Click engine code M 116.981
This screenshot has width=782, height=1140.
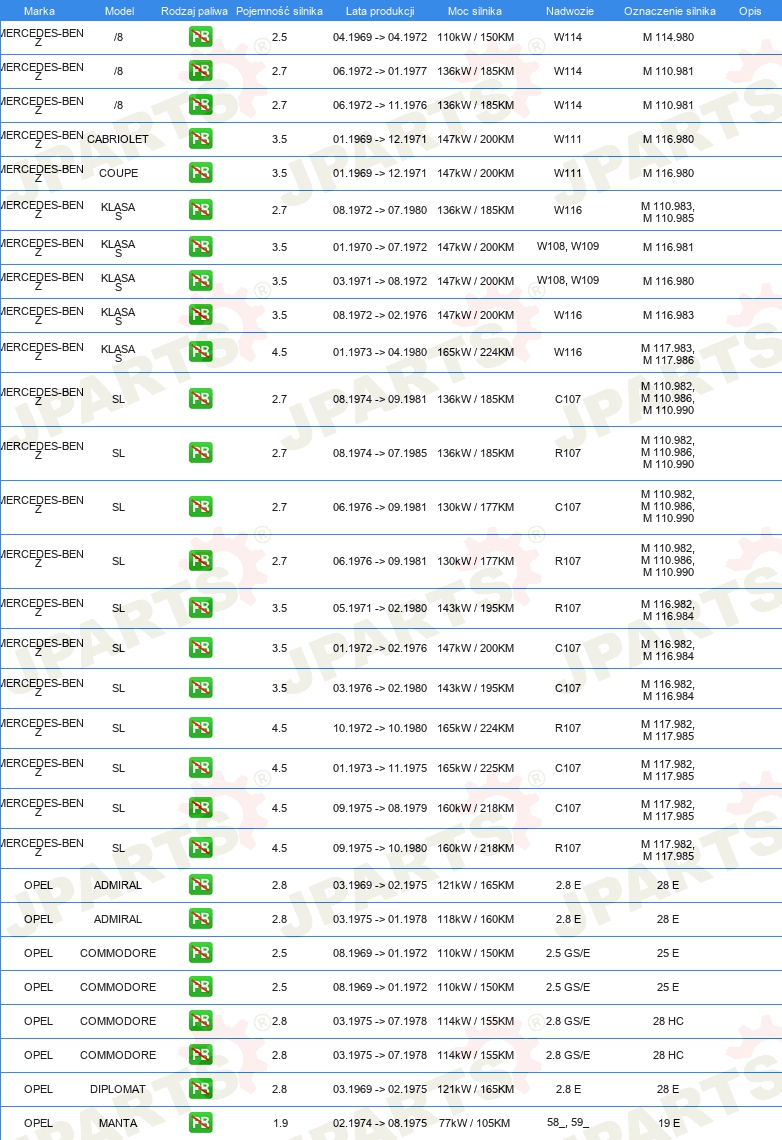pos(668,247)
